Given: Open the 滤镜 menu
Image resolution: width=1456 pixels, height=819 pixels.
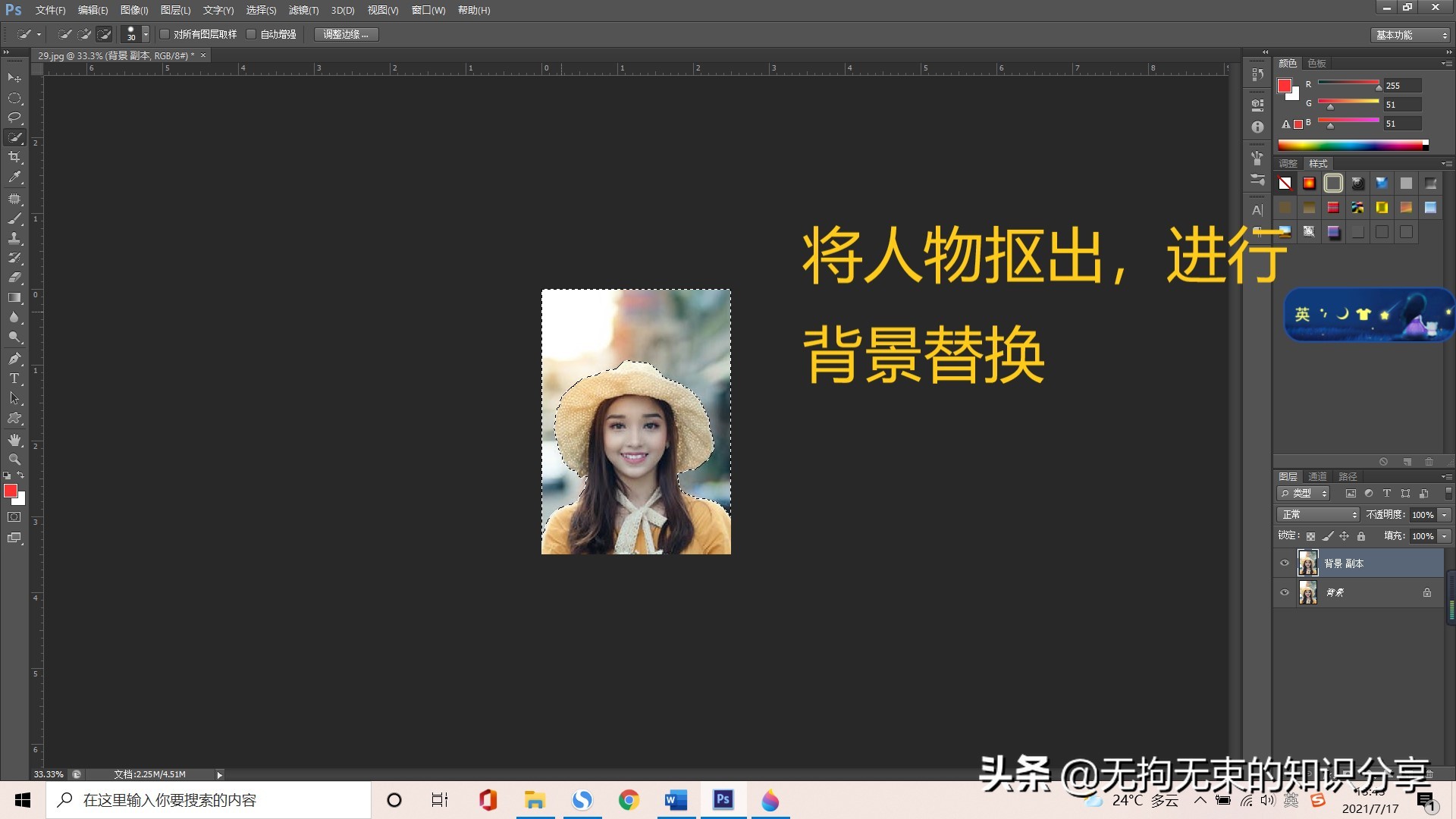Looking at the screenshot, I should [x=302, y=10].
